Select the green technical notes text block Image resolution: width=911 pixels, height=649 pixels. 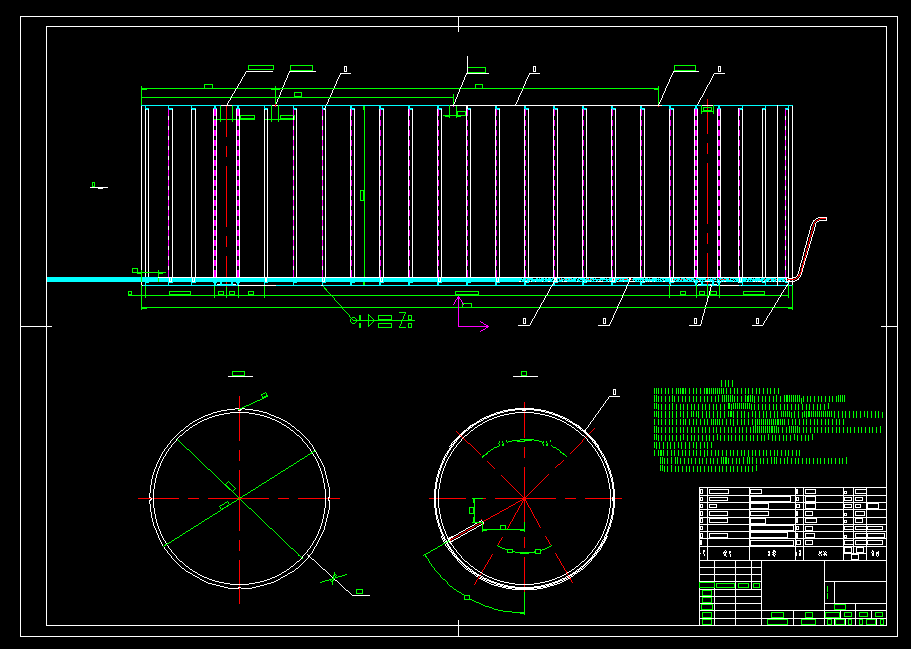pos(768,426)
